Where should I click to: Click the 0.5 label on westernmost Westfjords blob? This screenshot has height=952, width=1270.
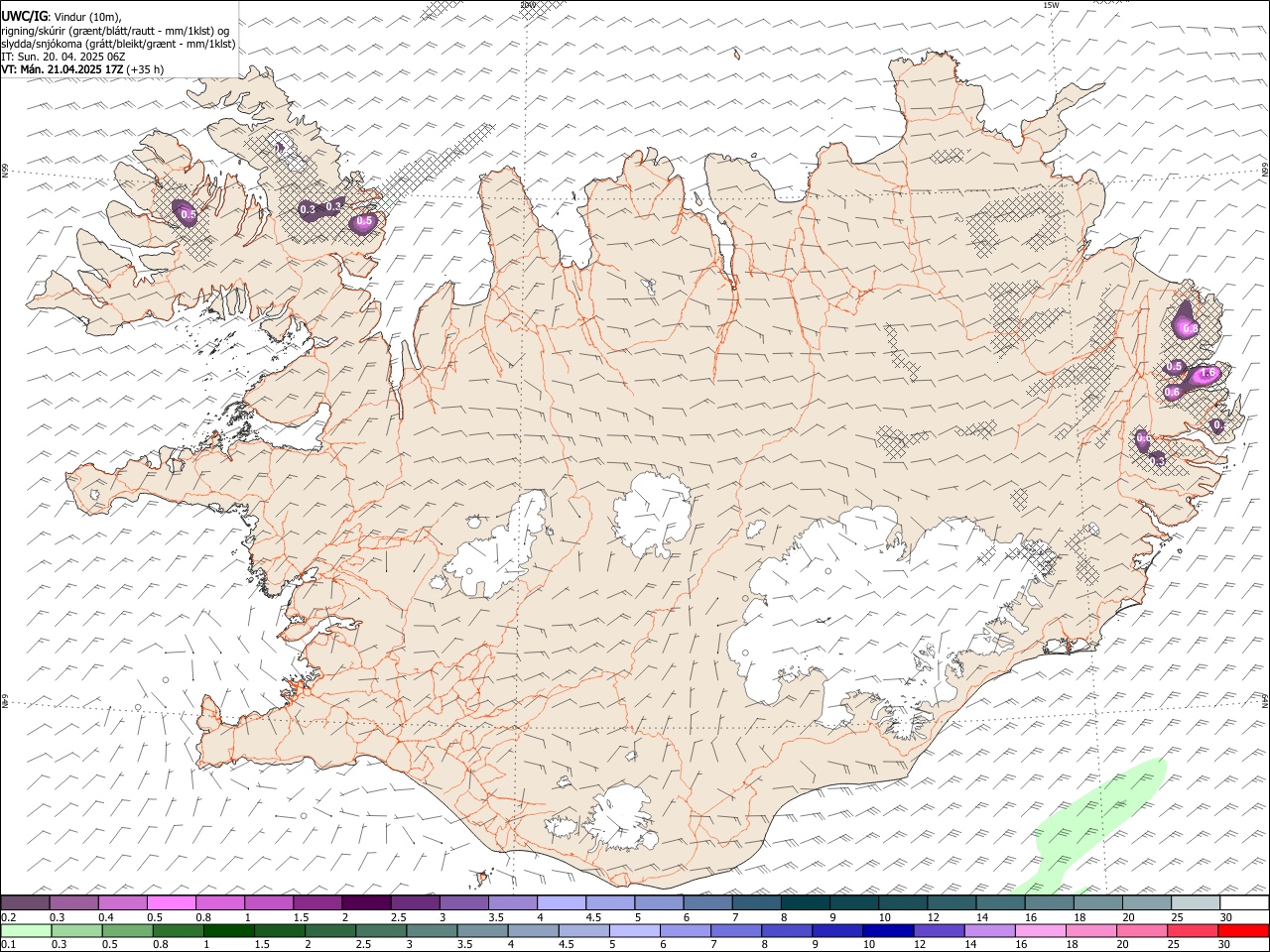189,214
